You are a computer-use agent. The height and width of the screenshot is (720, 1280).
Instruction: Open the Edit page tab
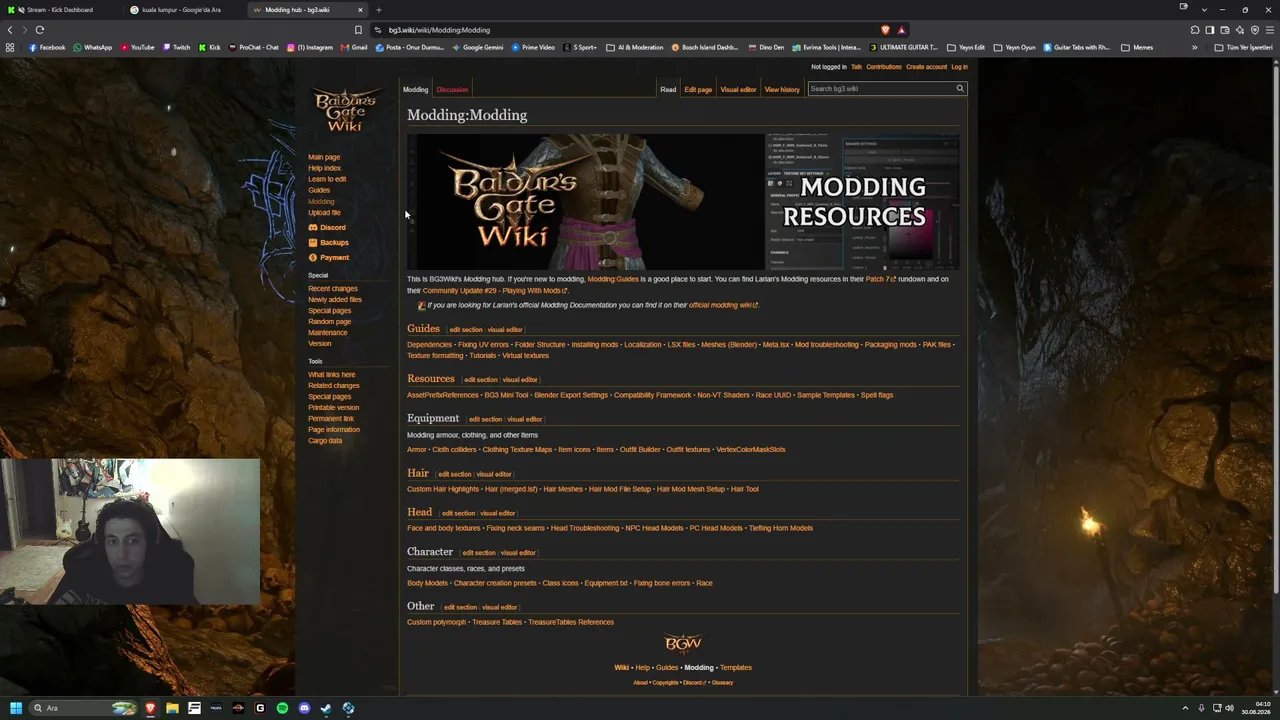pyautogui.click(x=698, y=90)
